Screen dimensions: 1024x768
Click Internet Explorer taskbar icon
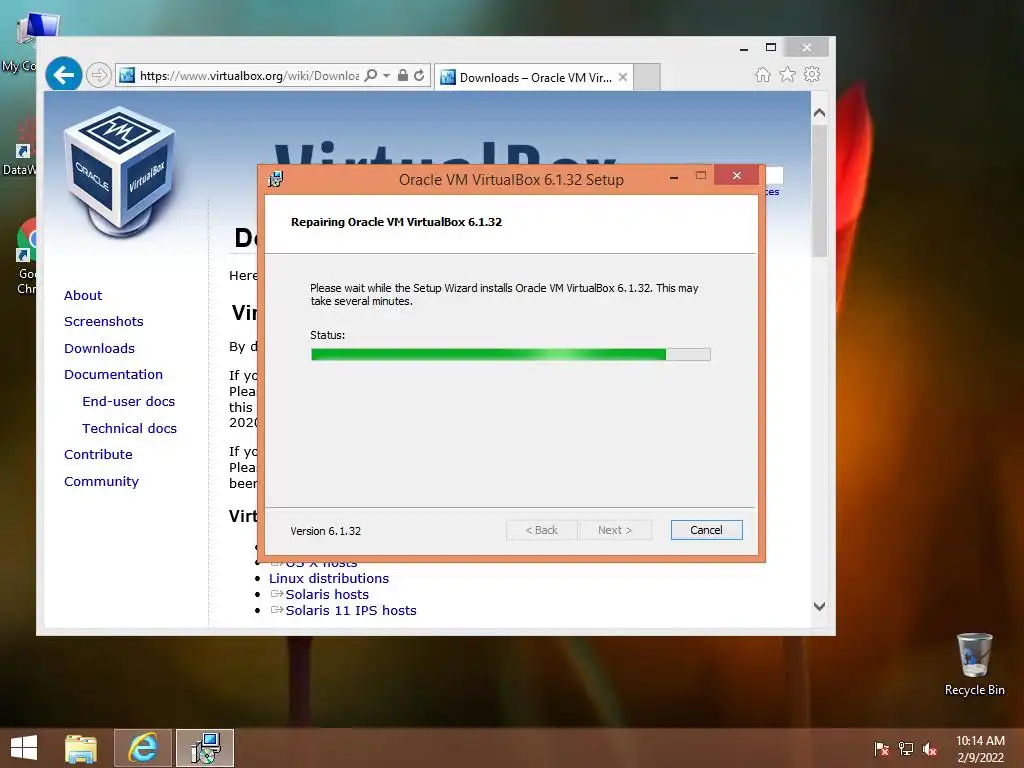pyautogui.click(x=142, y=748)
